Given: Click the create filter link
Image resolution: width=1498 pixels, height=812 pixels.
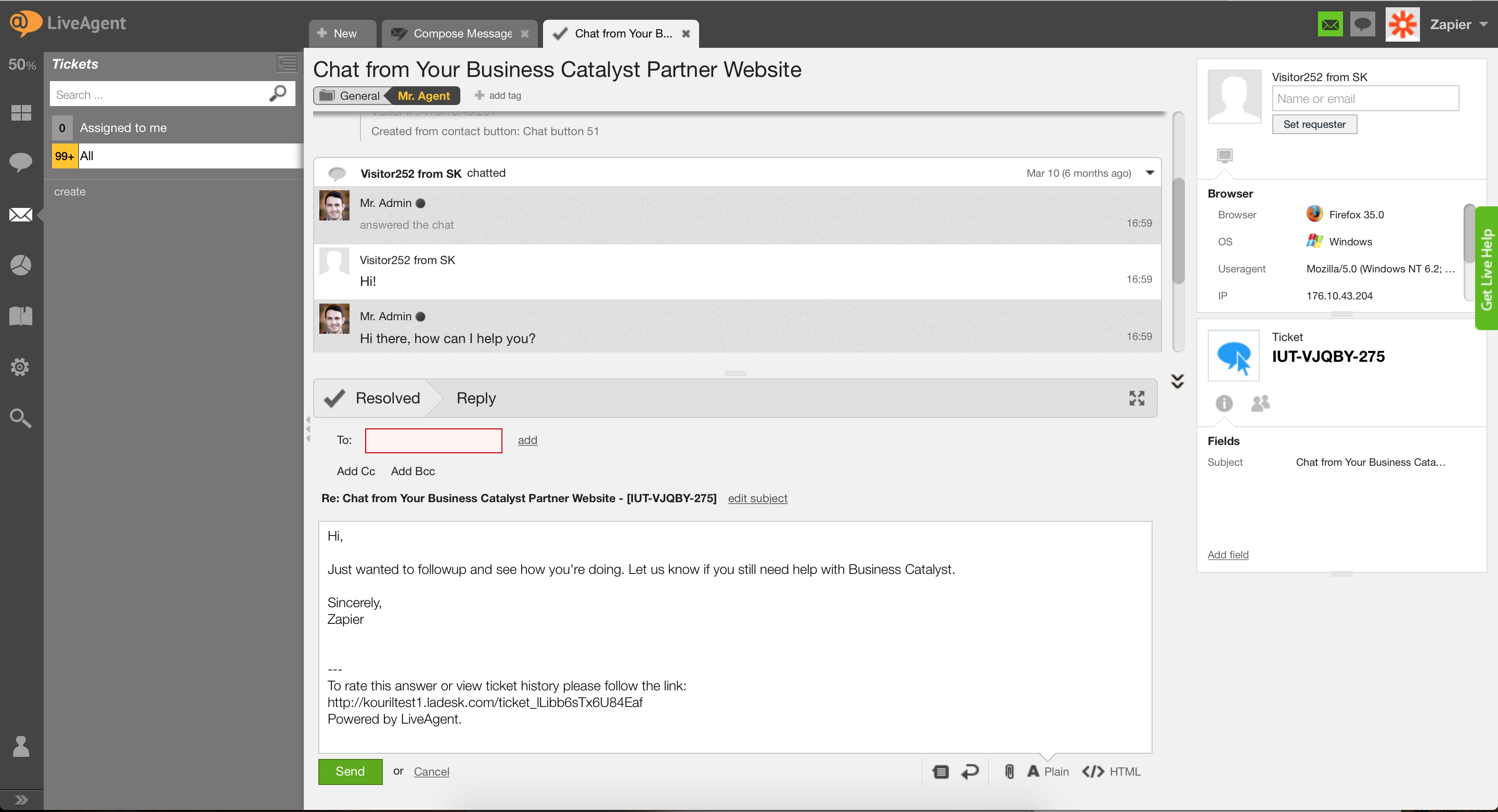Looking at the screenshot, I should pyautogui.click(x=70, y=192).
